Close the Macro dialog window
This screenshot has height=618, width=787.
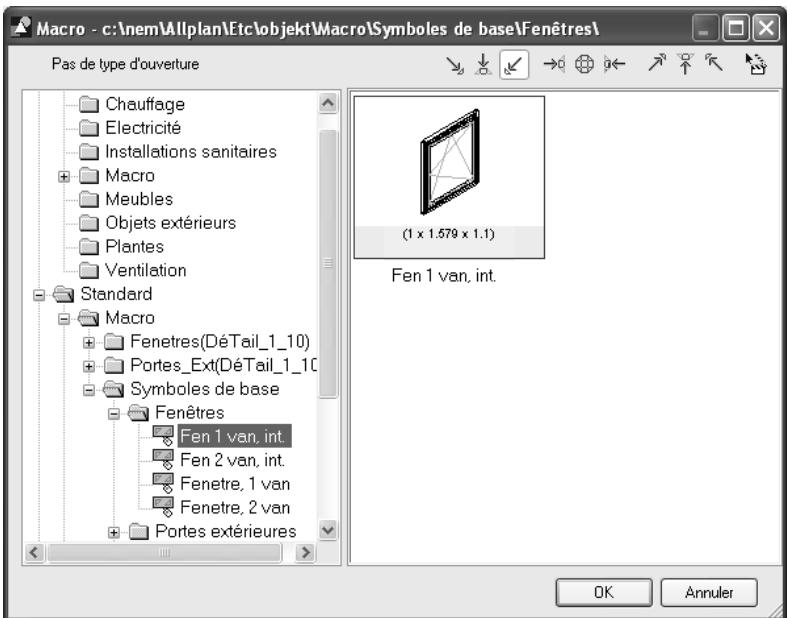click(766, 28)
